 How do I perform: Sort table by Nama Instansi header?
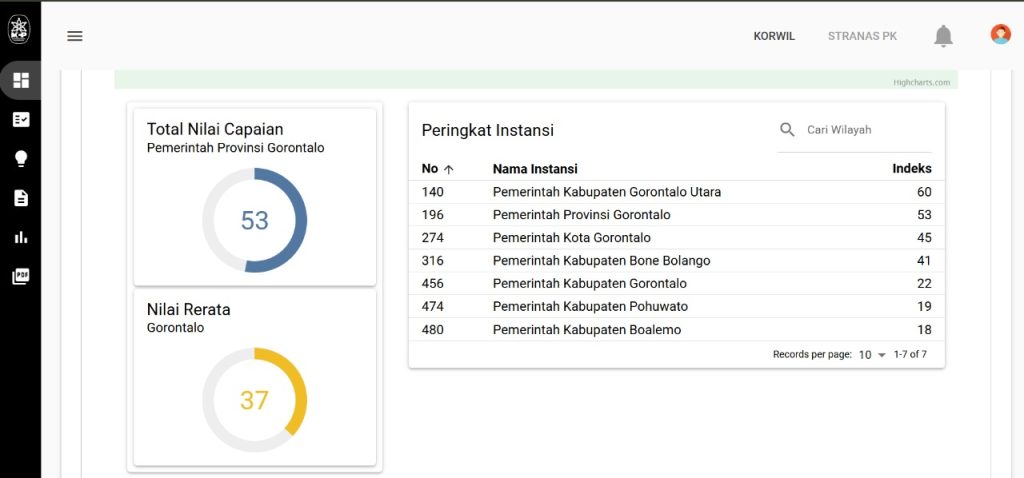click(535, 169)
